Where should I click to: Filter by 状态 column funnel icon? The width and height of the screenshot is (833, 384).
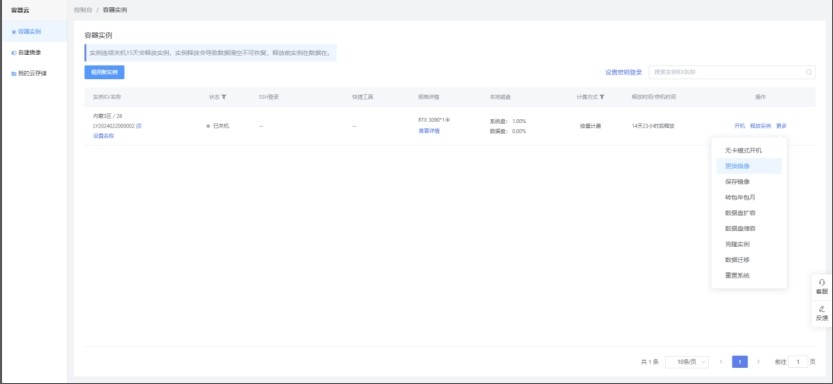pos(224,97)
